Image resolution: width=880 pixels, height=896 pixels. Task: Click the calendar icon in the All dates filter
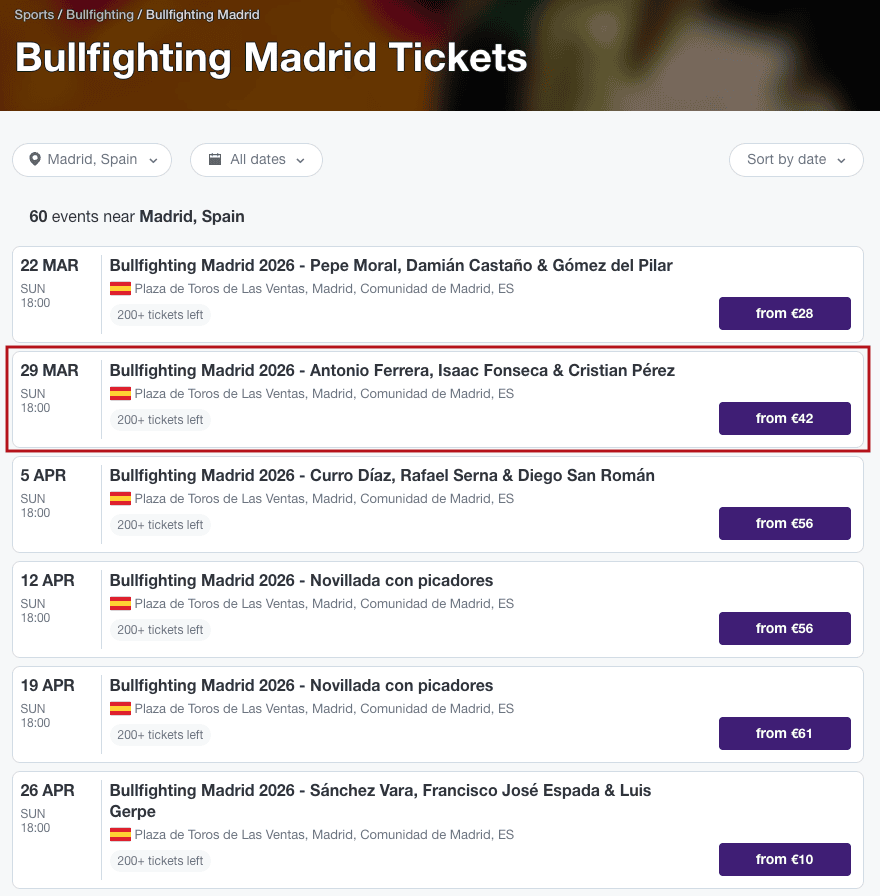point(215,159)
